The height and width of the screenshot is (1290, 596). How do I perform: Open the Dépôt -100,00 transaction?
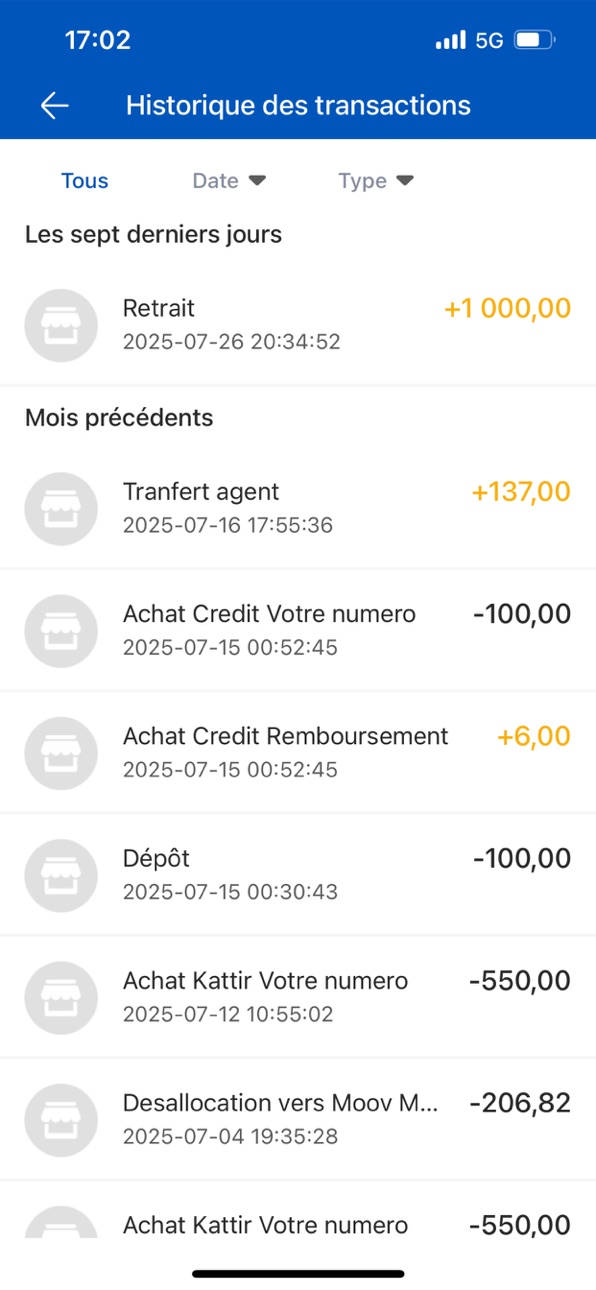coord(298,875)
